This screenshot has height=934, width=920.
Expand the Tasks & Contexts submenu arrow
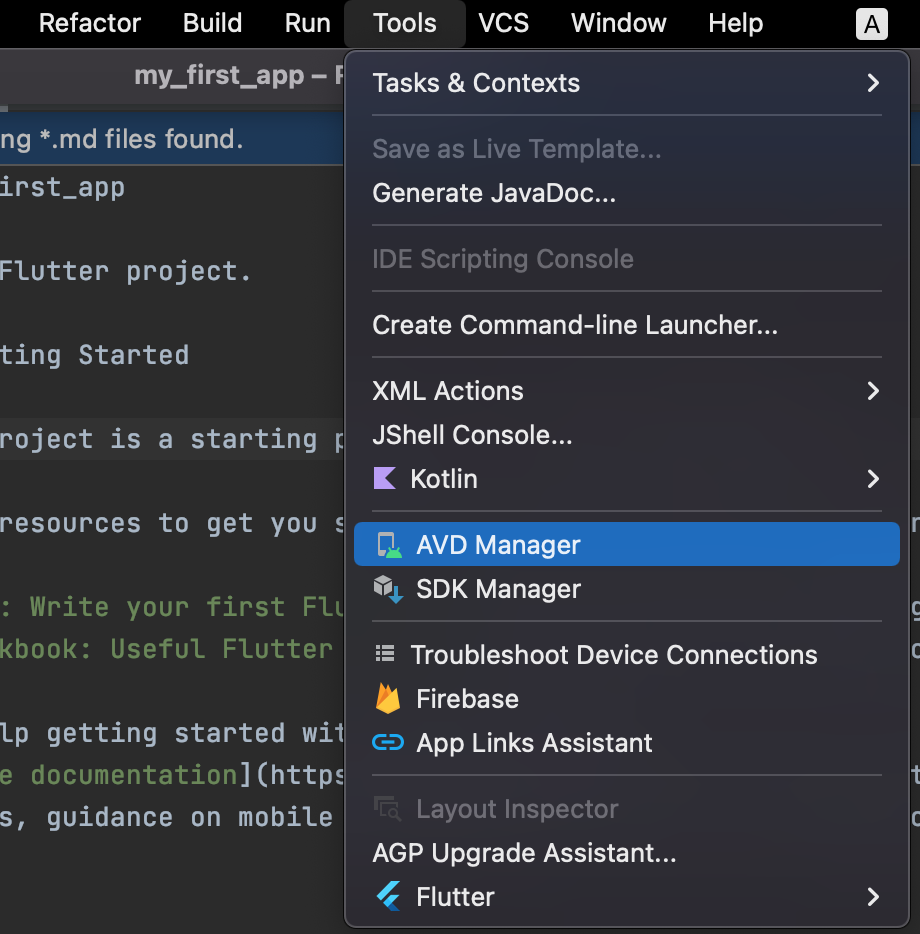tap(873, 83)
